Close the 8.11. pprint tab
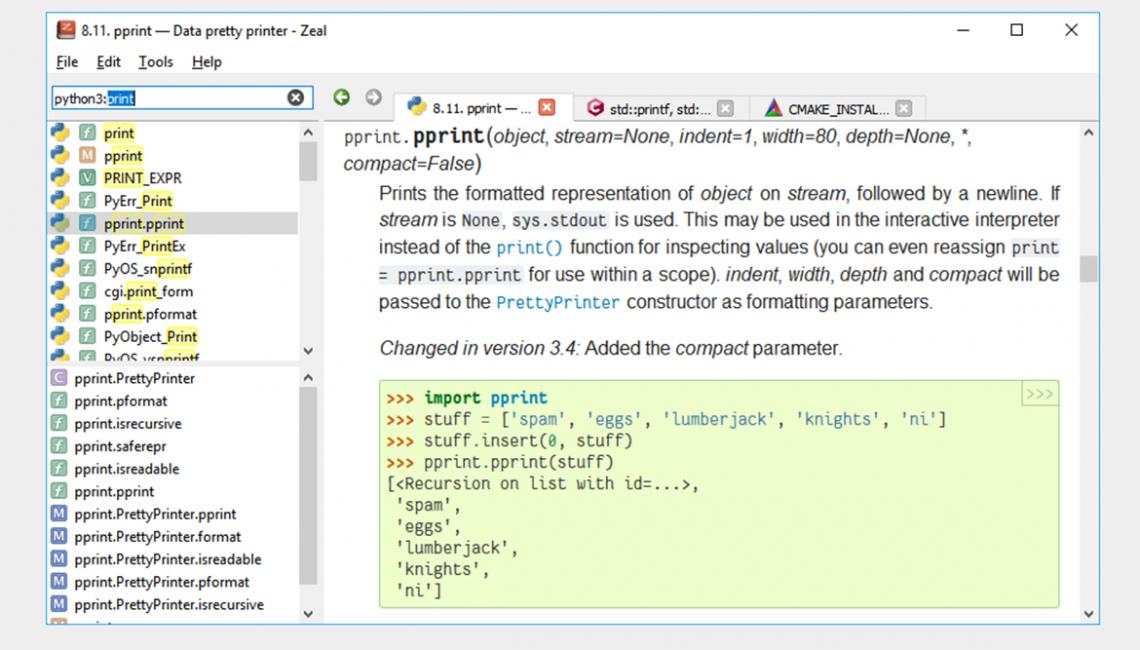 (x=547, y=108)
